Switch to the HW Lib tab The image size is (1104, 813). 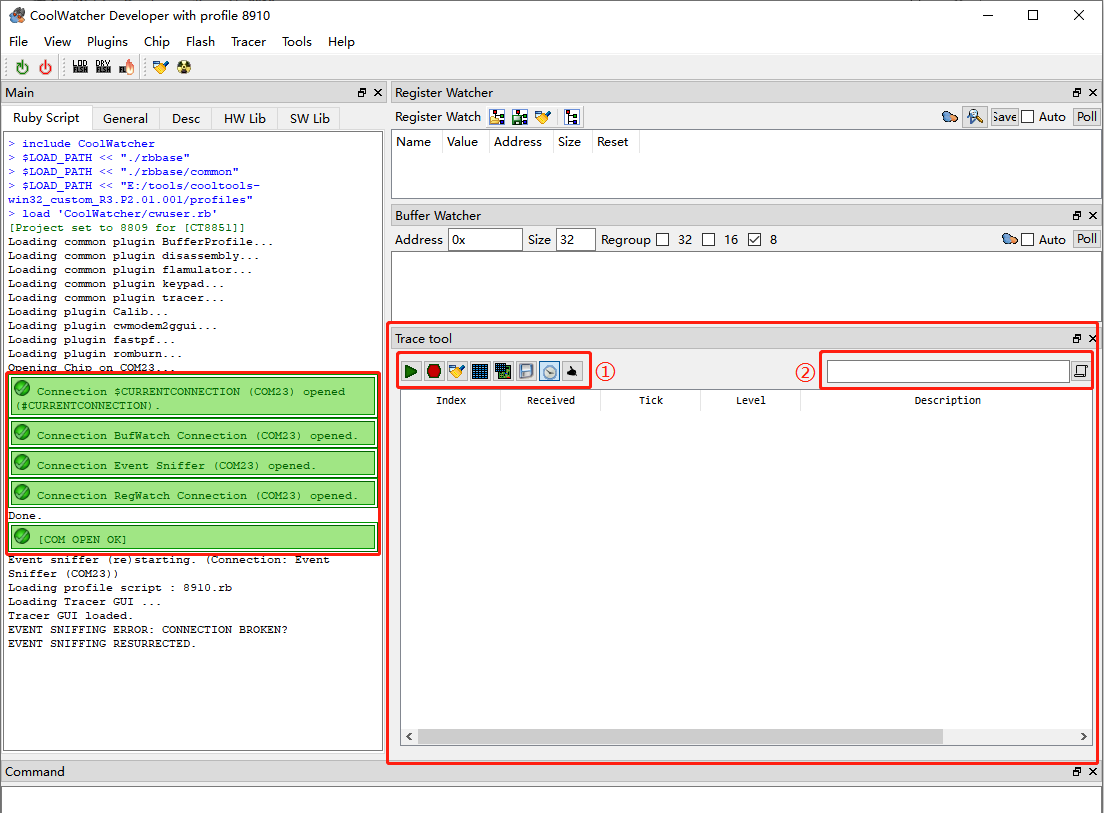tap(244, 118)
